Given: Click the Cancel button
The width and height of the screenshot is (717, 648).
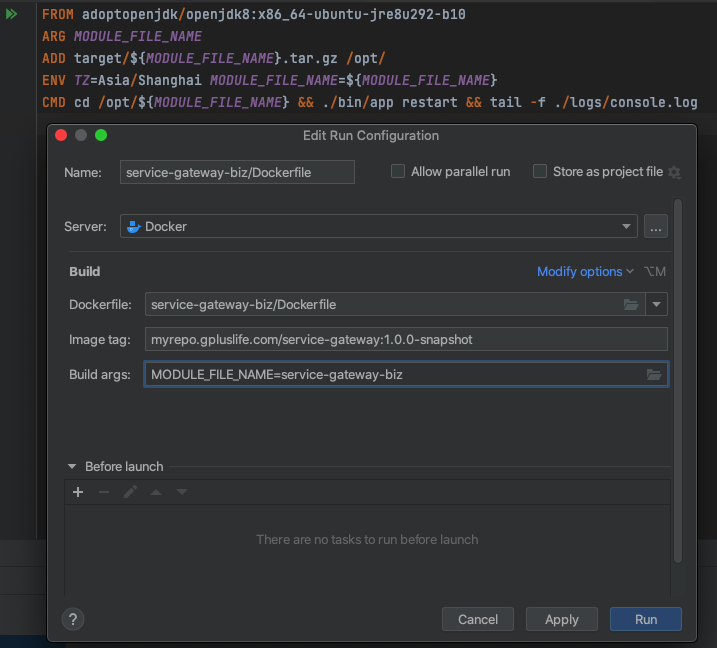Looking at the screenshot, I should coord(478,619).
